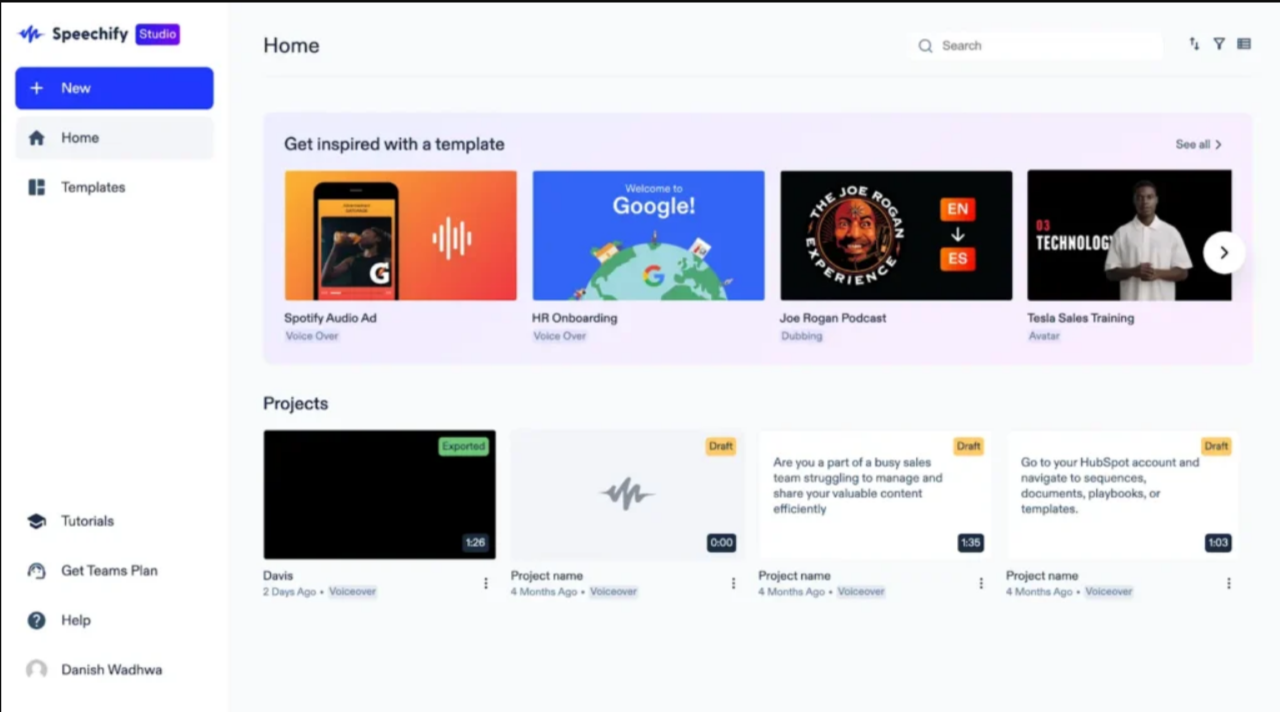Click the plus icon in New button
The width and height of the screenshot is (1280, 712).
pyautogui.click(x=37, y=88)
